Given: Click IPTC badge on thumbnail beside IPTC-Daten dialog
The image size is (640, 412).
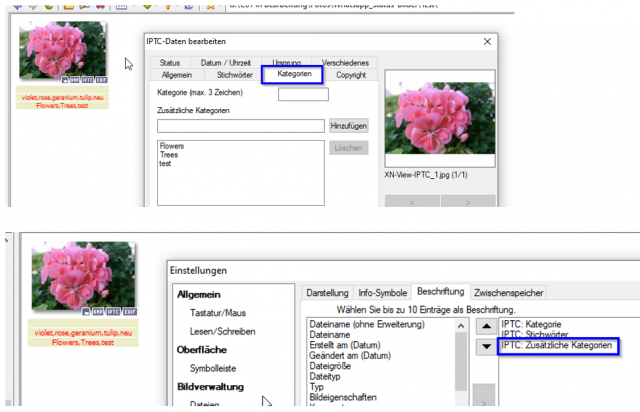Looking at the screenshot, I should pyautogui.click(x=87, y=80).
